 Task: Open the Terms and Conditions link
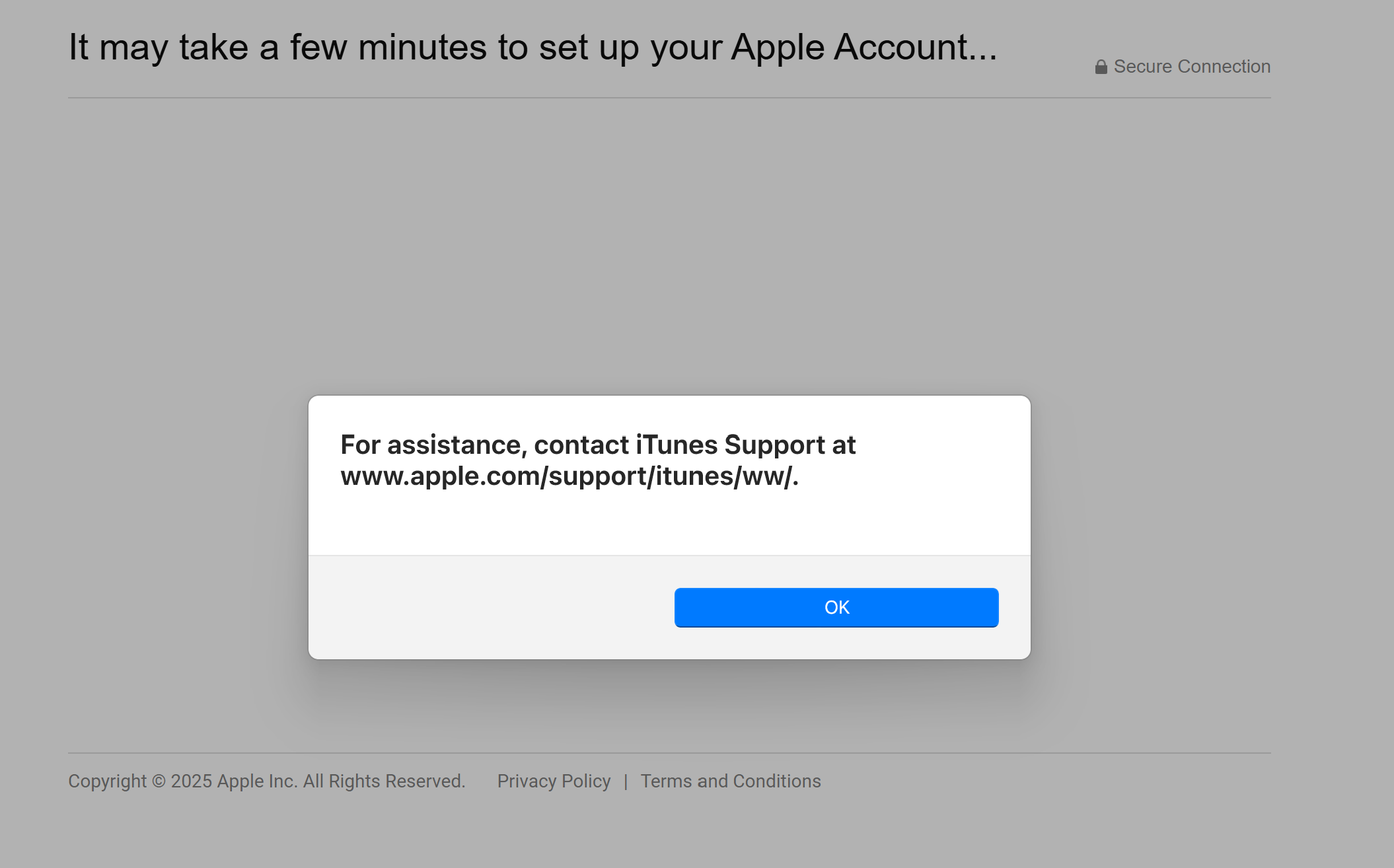tap(730, 781)
